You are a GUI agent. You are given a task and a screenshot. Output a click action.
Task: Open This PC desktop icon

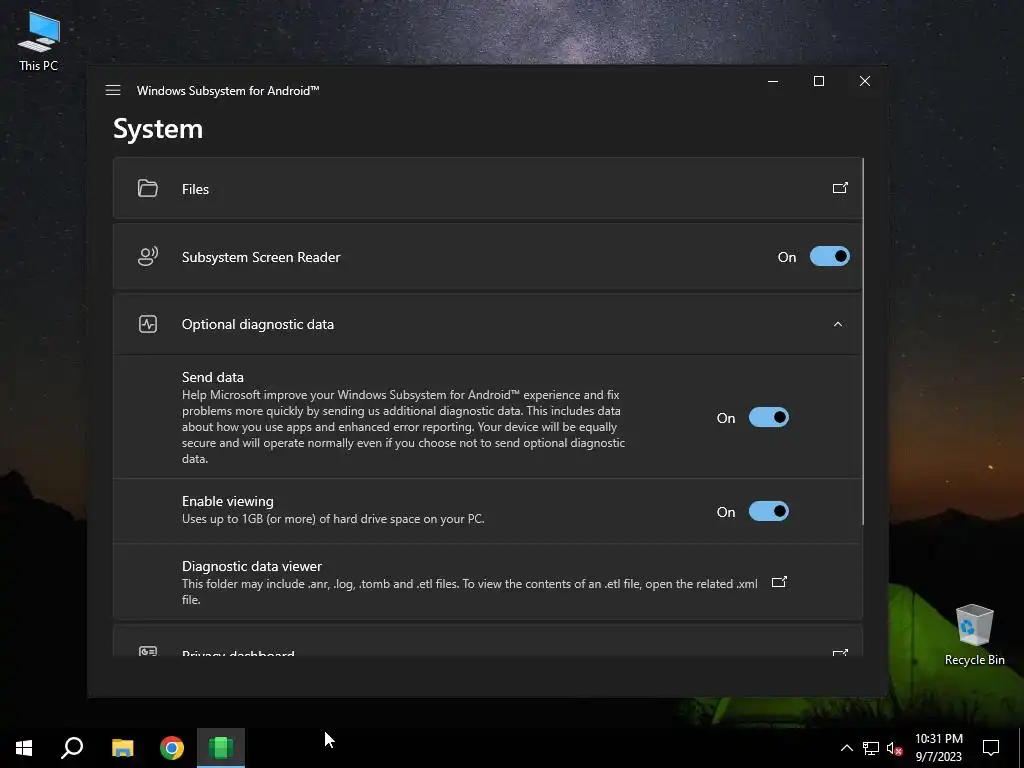pos(39,41)
